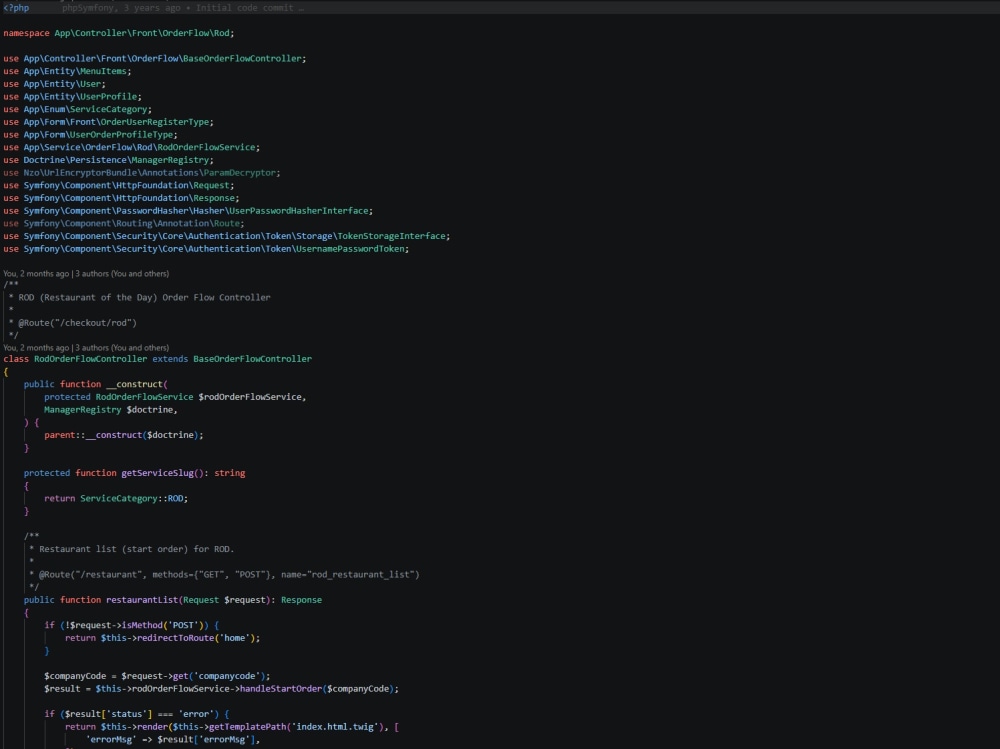1000x749 pixels.
Task: Click the restaurantList function name
Action: [x=142, y=600]
